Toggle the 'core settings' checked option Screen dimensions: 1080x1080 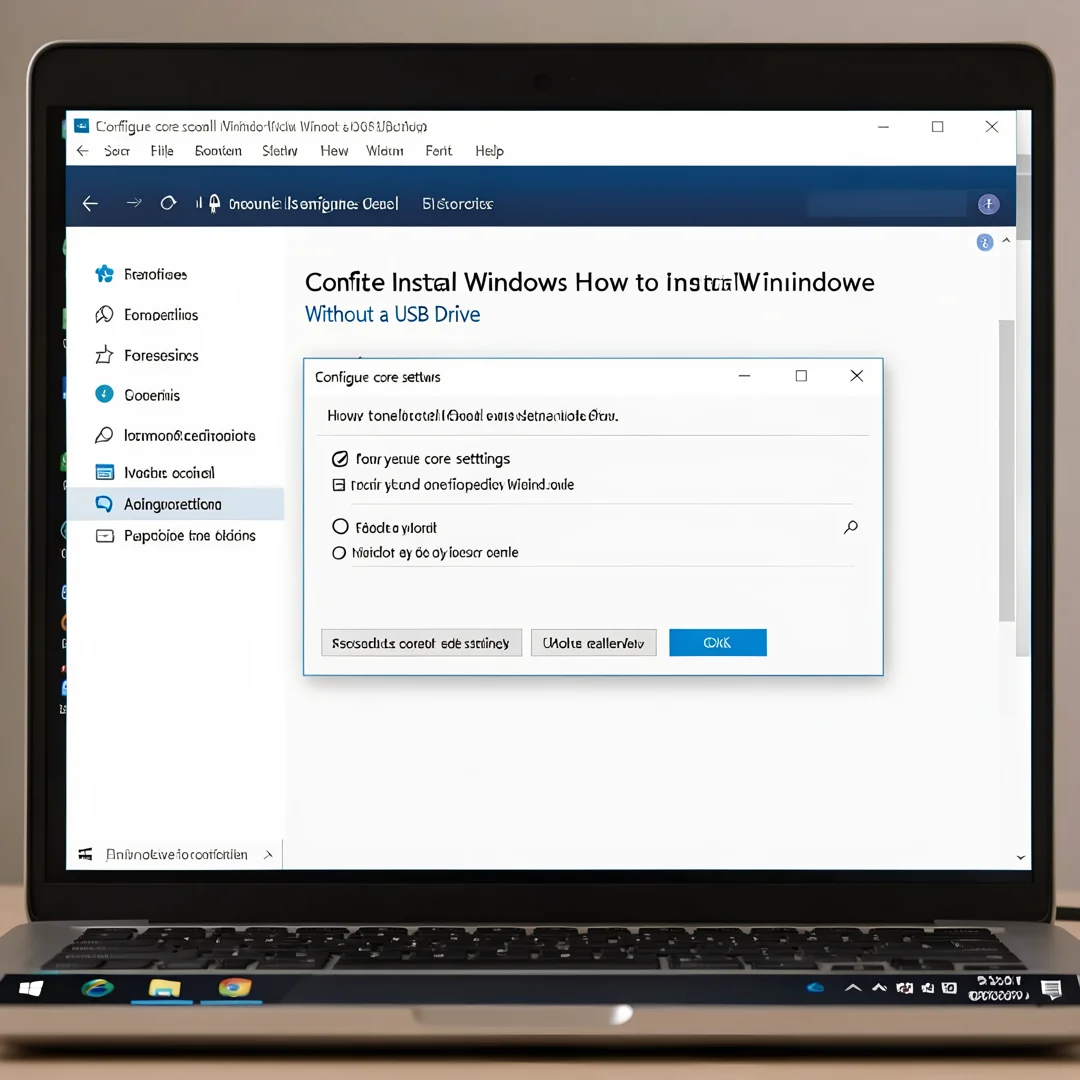[x=340, y=459]
